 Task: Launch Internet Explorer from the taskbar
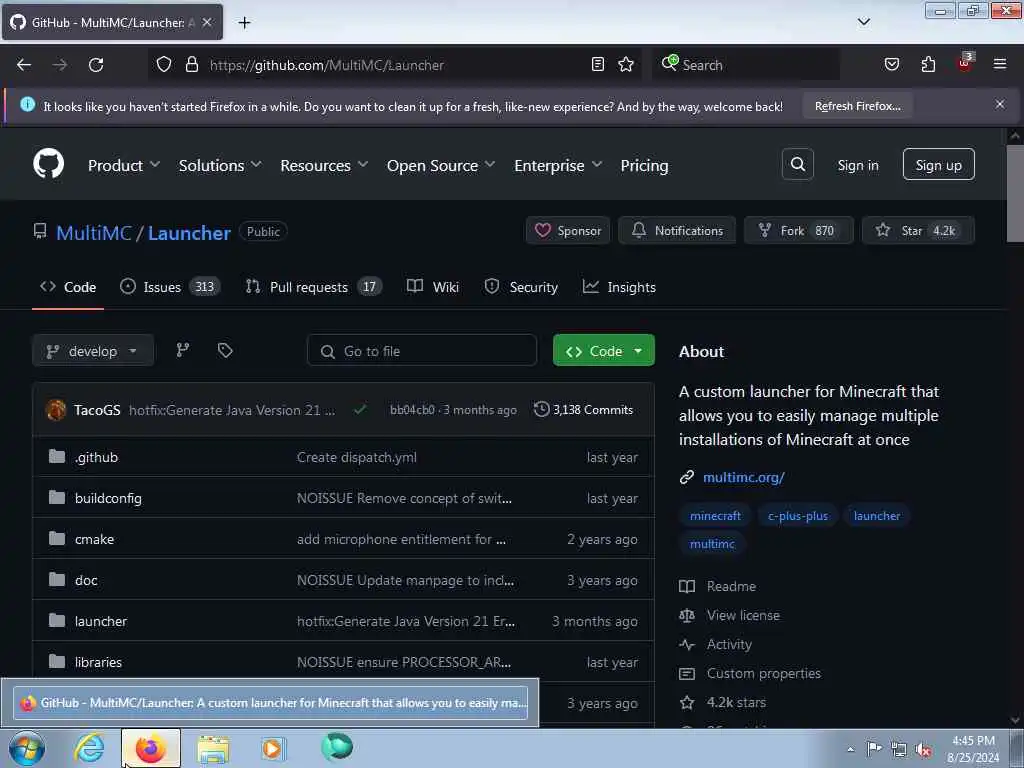(x=89, y=748)
